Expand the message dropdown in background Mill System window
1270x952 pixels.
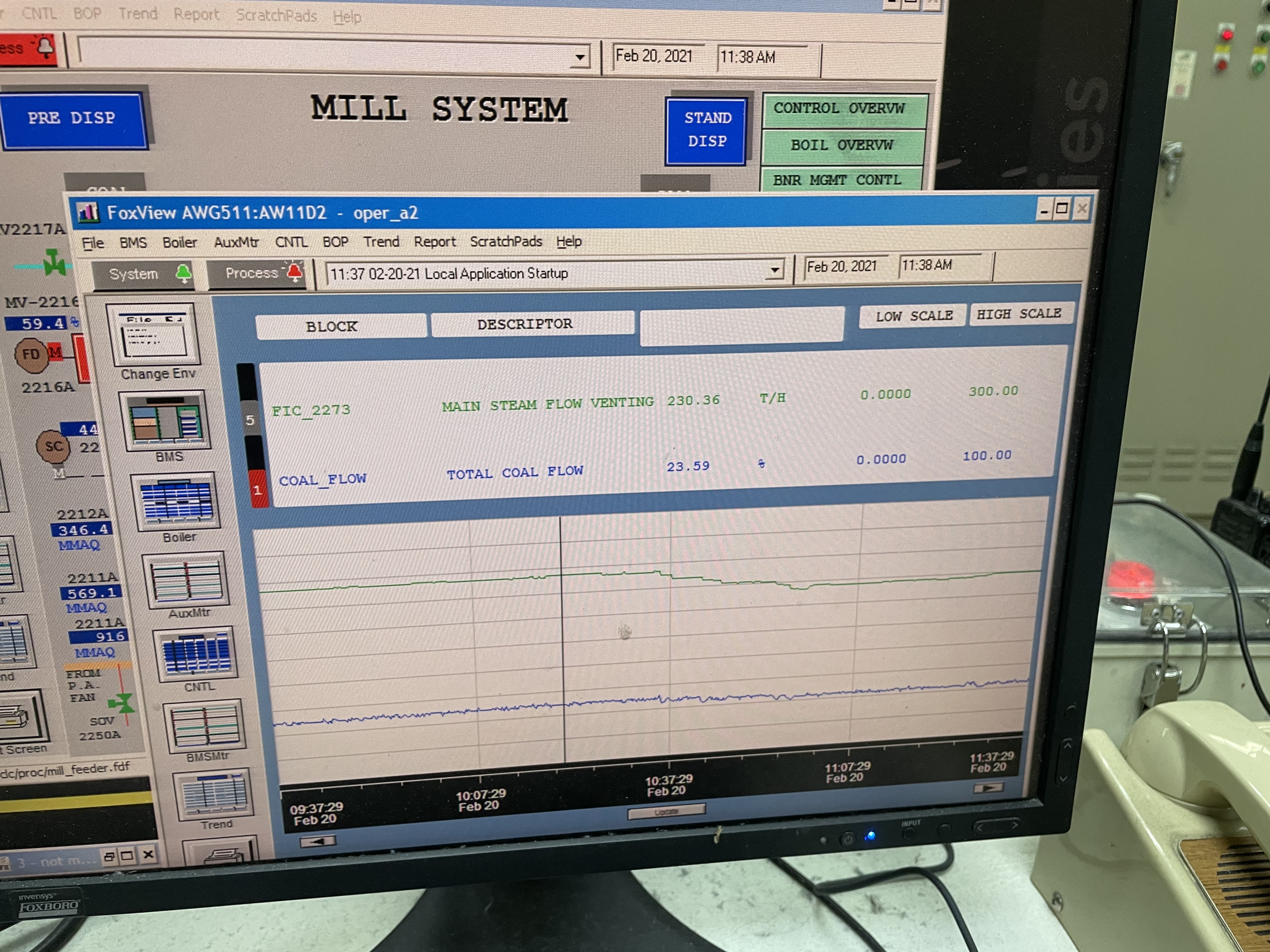click(581, 57)
